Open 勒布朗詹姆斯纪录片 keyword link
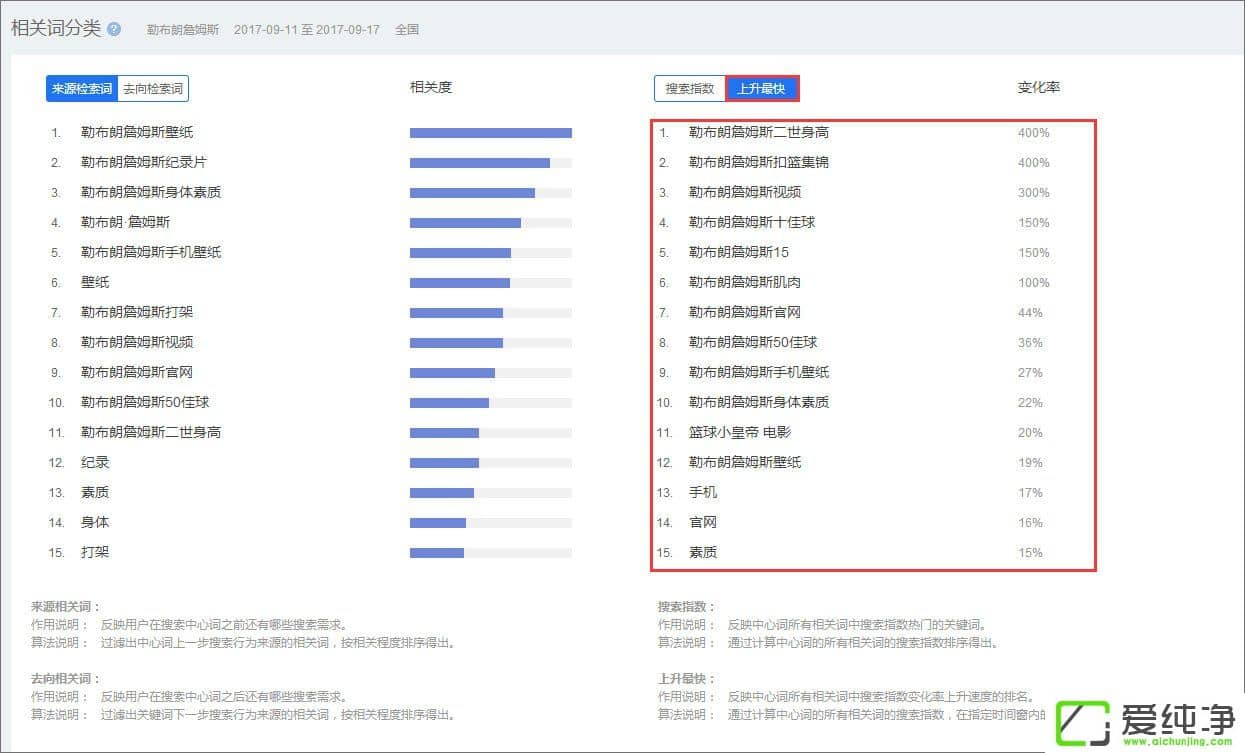 pyautogui.click(x=144, y=162)
